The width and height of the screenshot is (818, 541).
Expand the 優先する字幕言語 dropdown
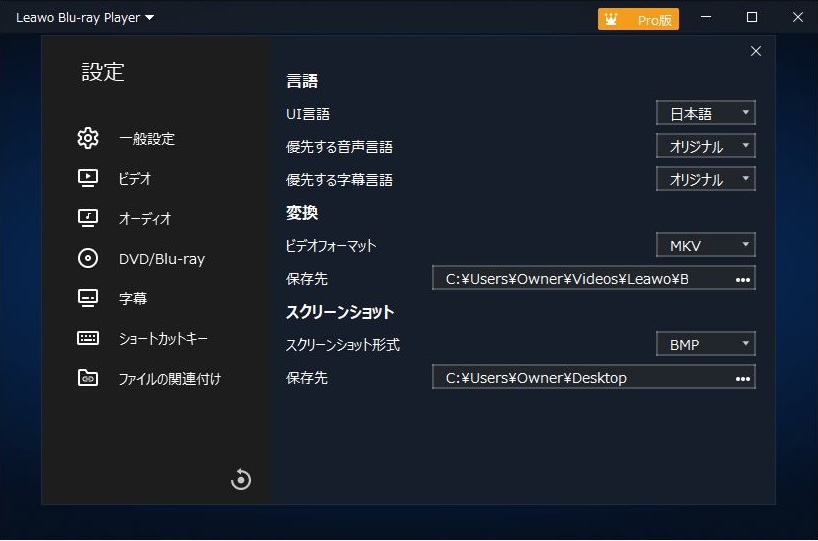[x=705, y=179]
